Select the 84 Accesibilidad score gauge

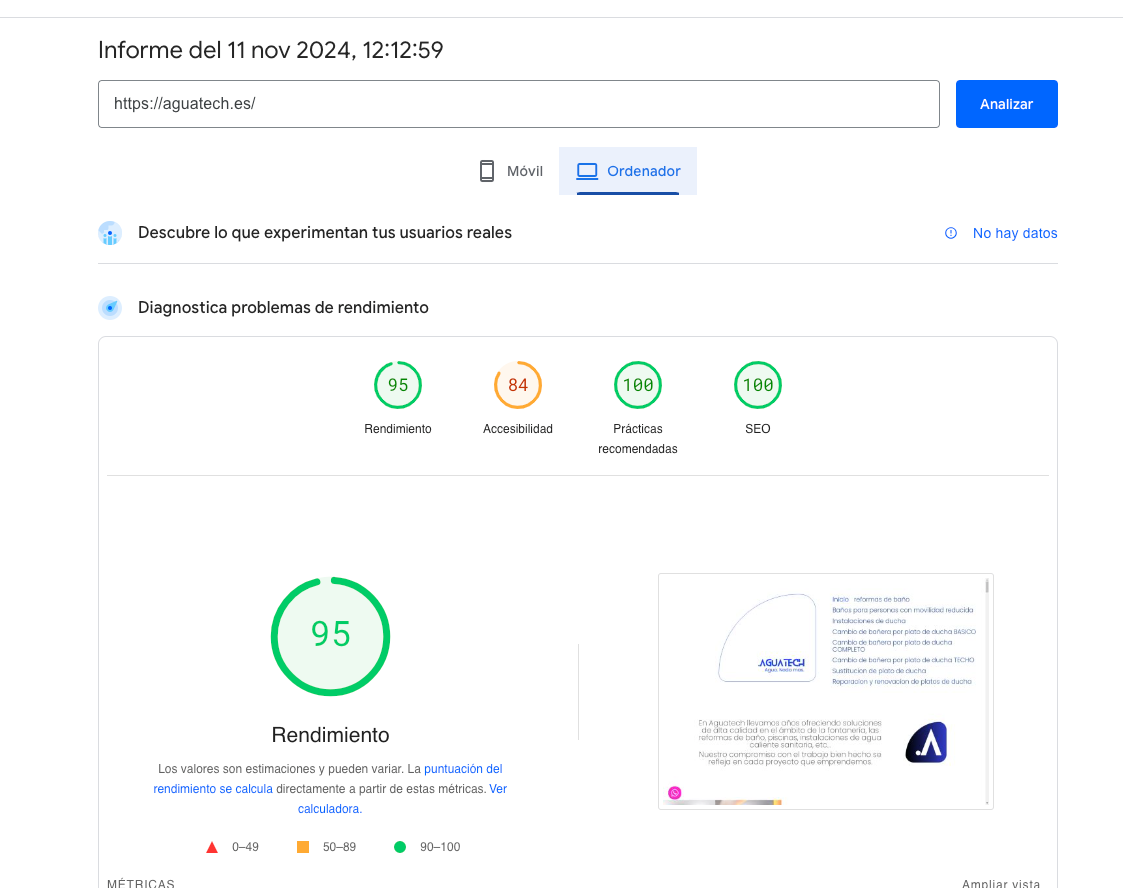[x=518, y=385]
